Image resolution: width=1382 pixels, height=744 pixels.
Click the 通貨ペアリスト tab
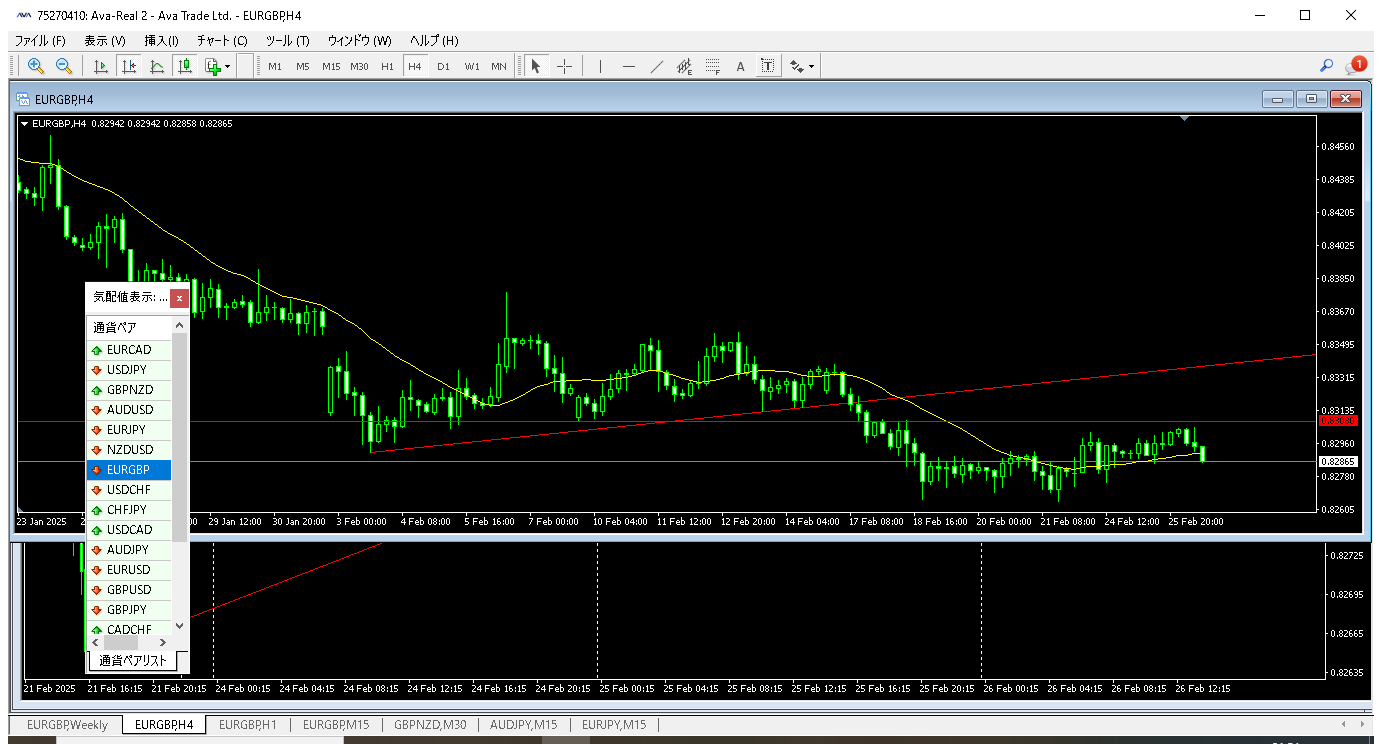[133, 660]
